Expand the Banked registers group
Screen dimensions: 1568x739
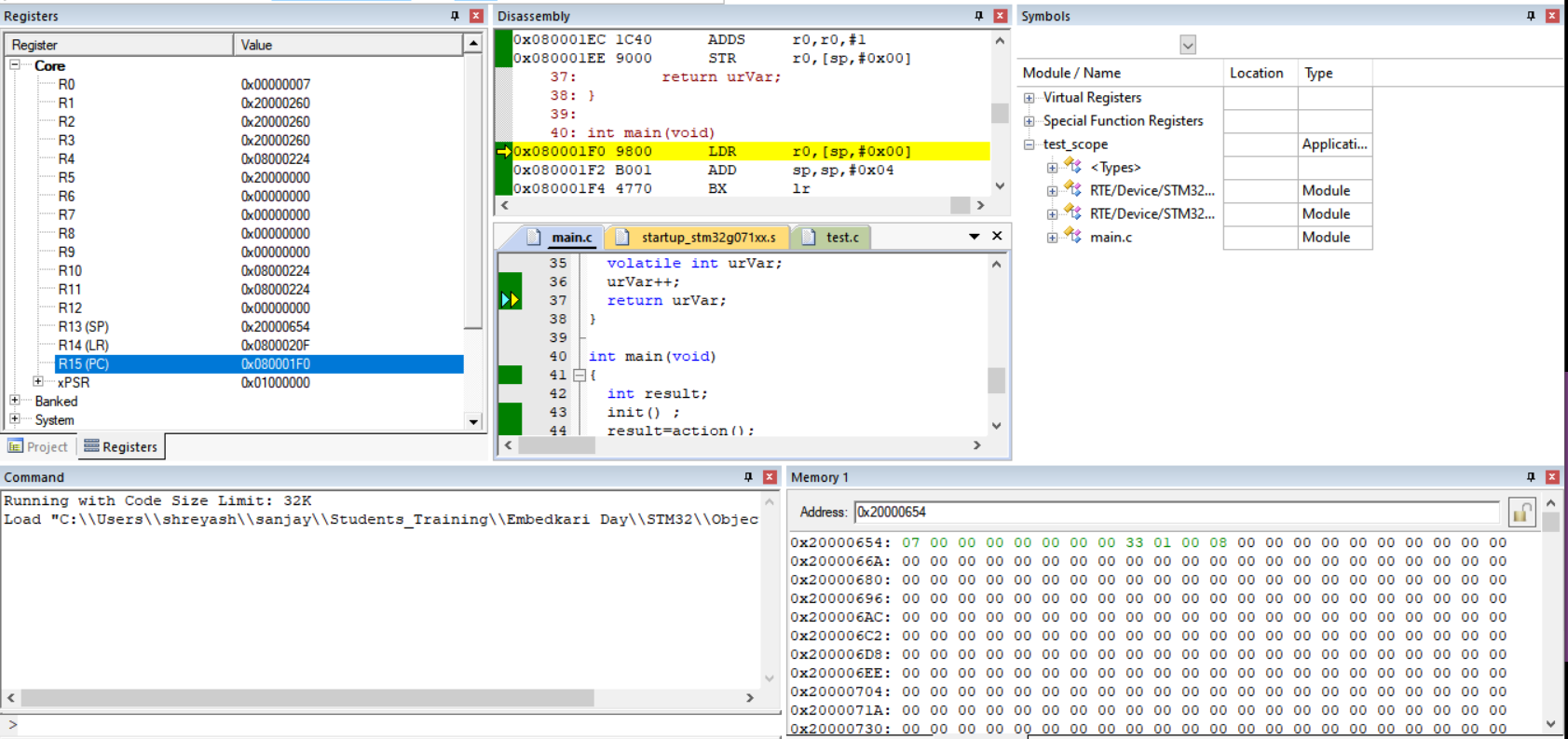tap(15, 401)
